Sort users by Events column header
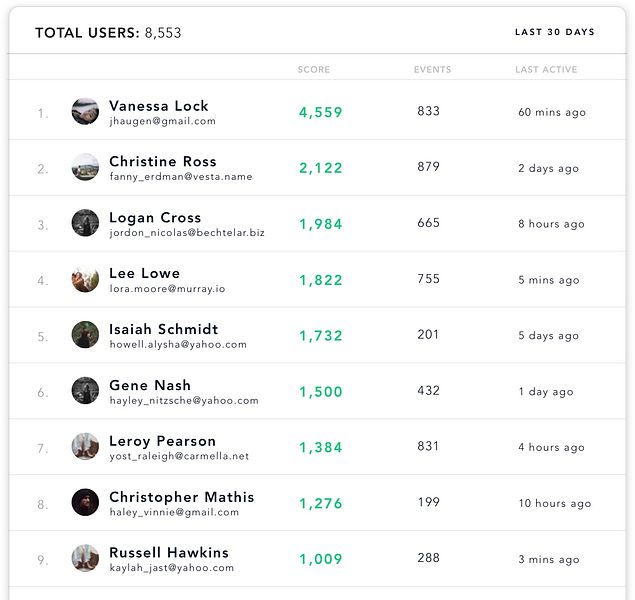The width and height of the screenshot is (635, 600). click(432, 70)
